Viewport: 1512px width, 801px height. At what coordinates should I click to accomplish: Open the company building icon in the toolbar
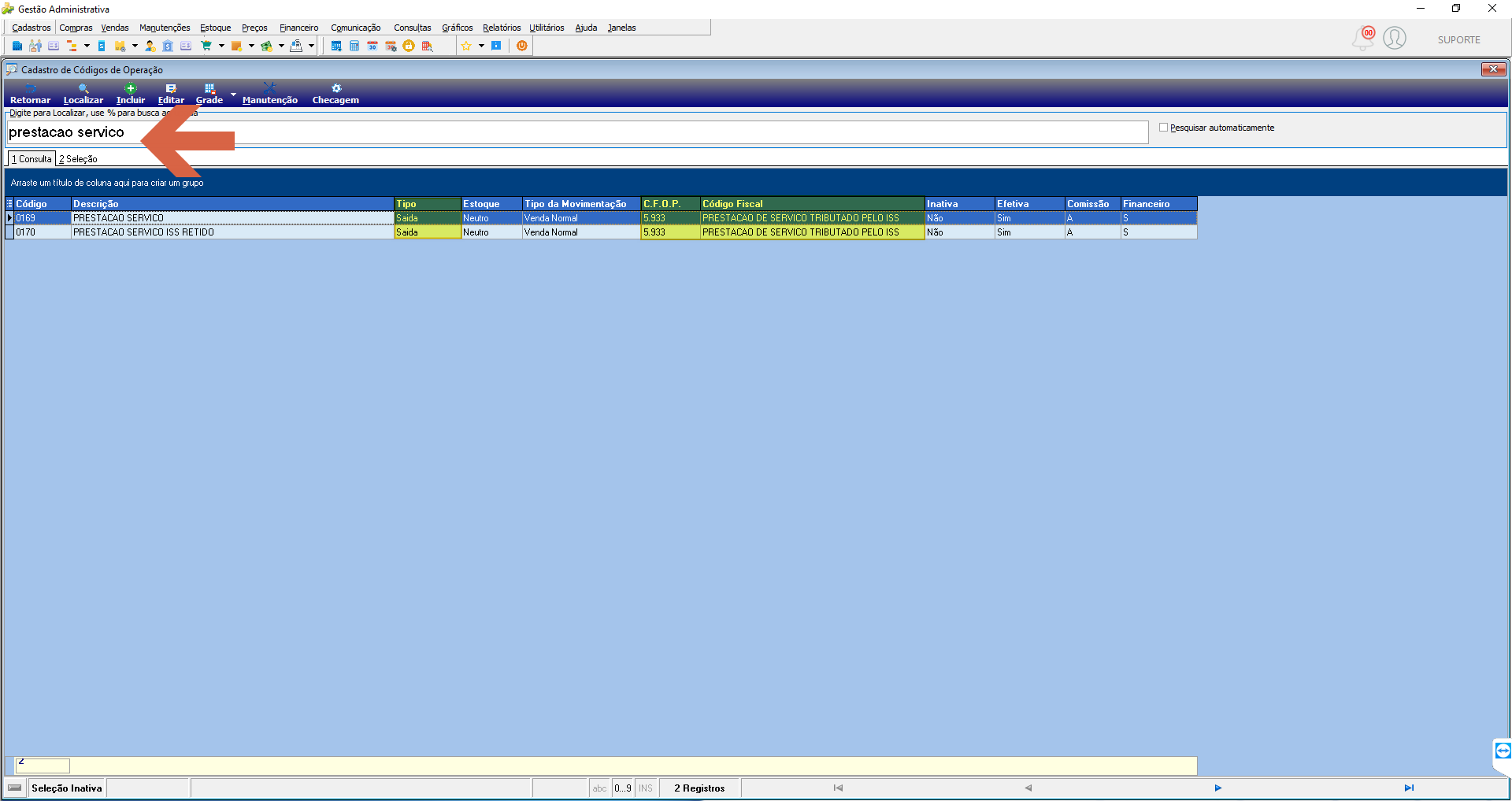(17, 46)
